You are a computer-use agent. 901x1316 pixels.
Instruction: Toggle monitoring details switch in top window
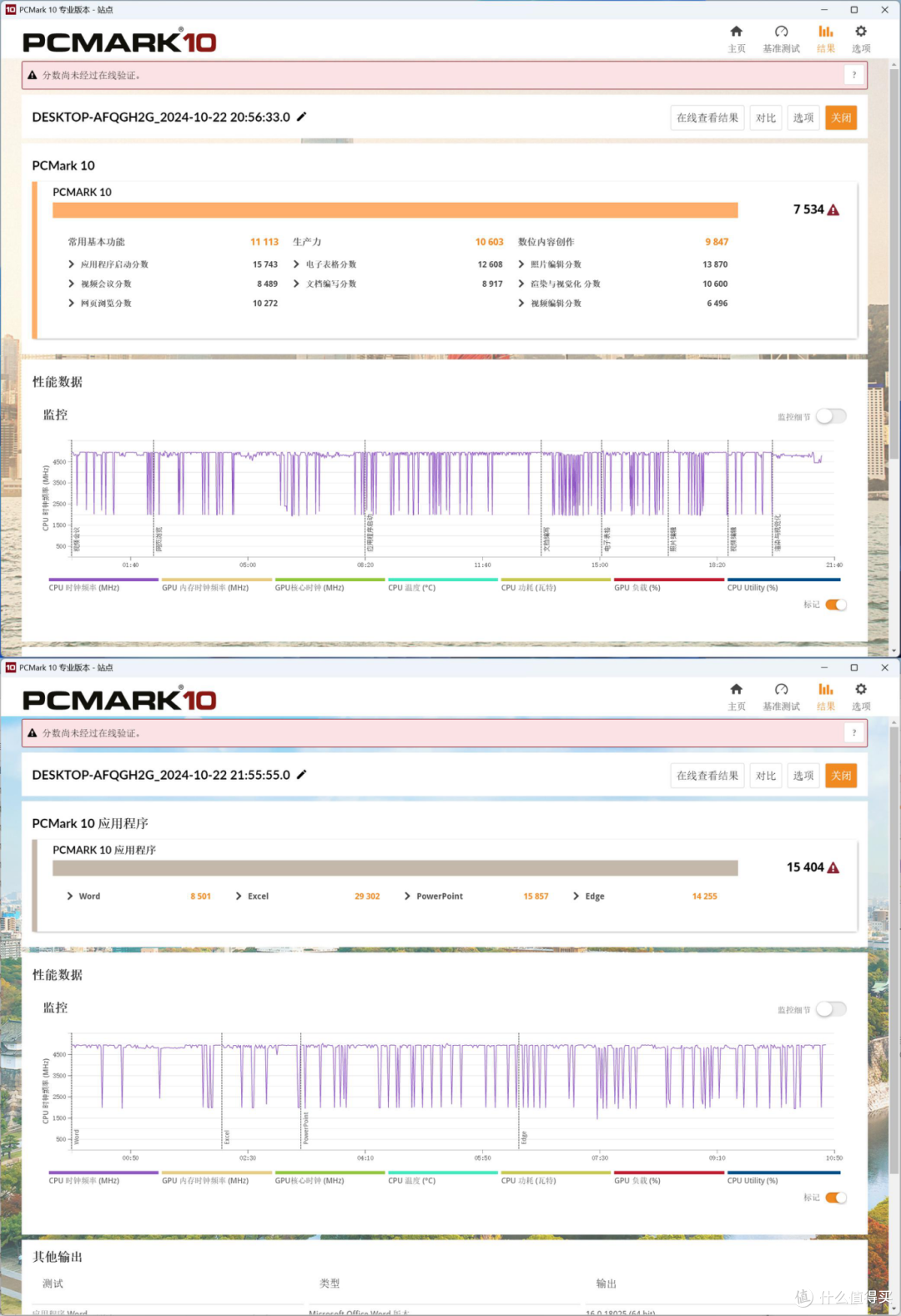pos(831,416)
